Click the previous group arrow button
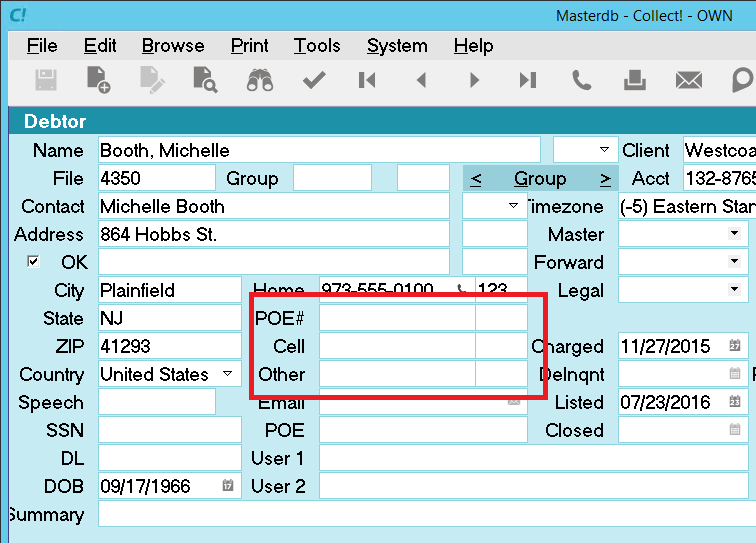756x543 pixels. pyautogui.click(x=476, y=178)
